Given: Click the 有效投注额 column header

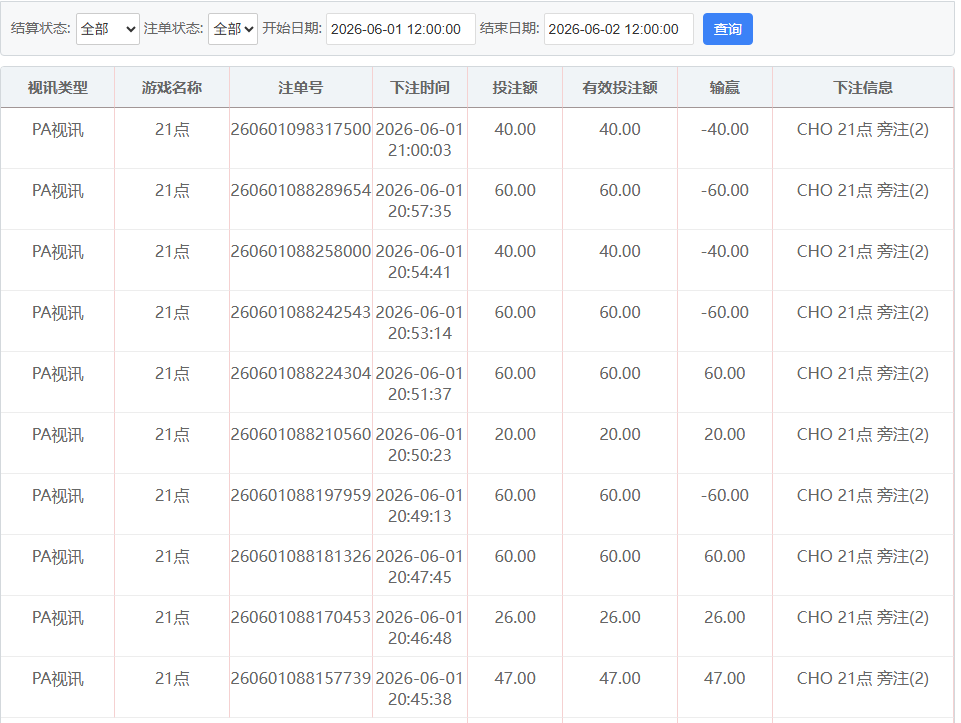Looking at the screenshot, I should tap(620, 88).
